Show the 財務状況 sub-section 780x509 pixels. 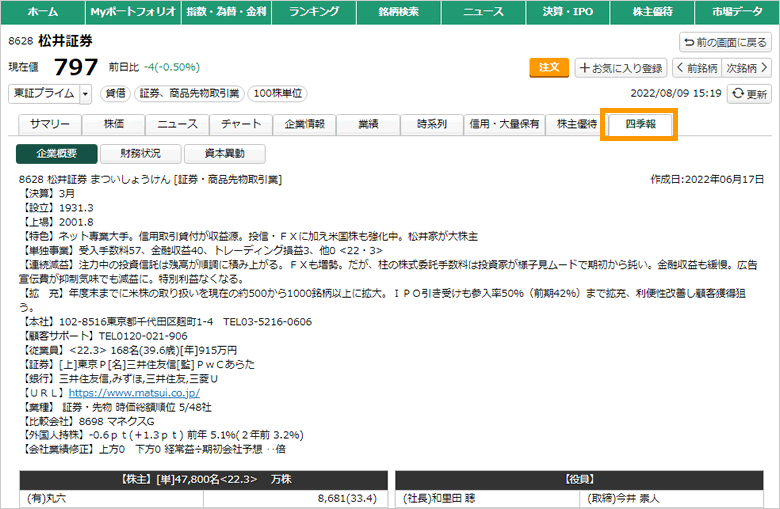click(x=140, y=154)
